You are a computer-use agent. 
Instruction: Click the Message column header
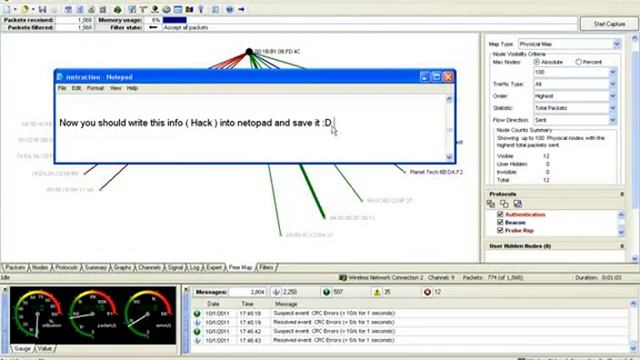click(x=286, y=304)
